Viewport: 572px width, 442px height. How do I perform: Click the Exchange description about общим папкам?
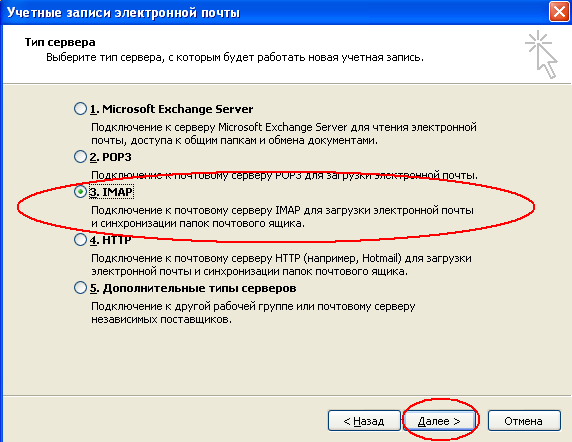(x=284, y=133)
